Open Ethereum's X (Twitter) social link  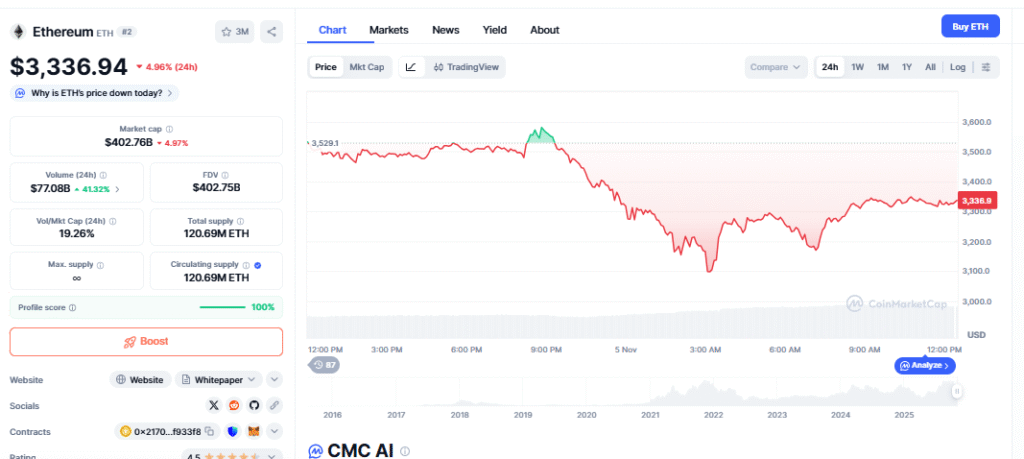point(213,405)
